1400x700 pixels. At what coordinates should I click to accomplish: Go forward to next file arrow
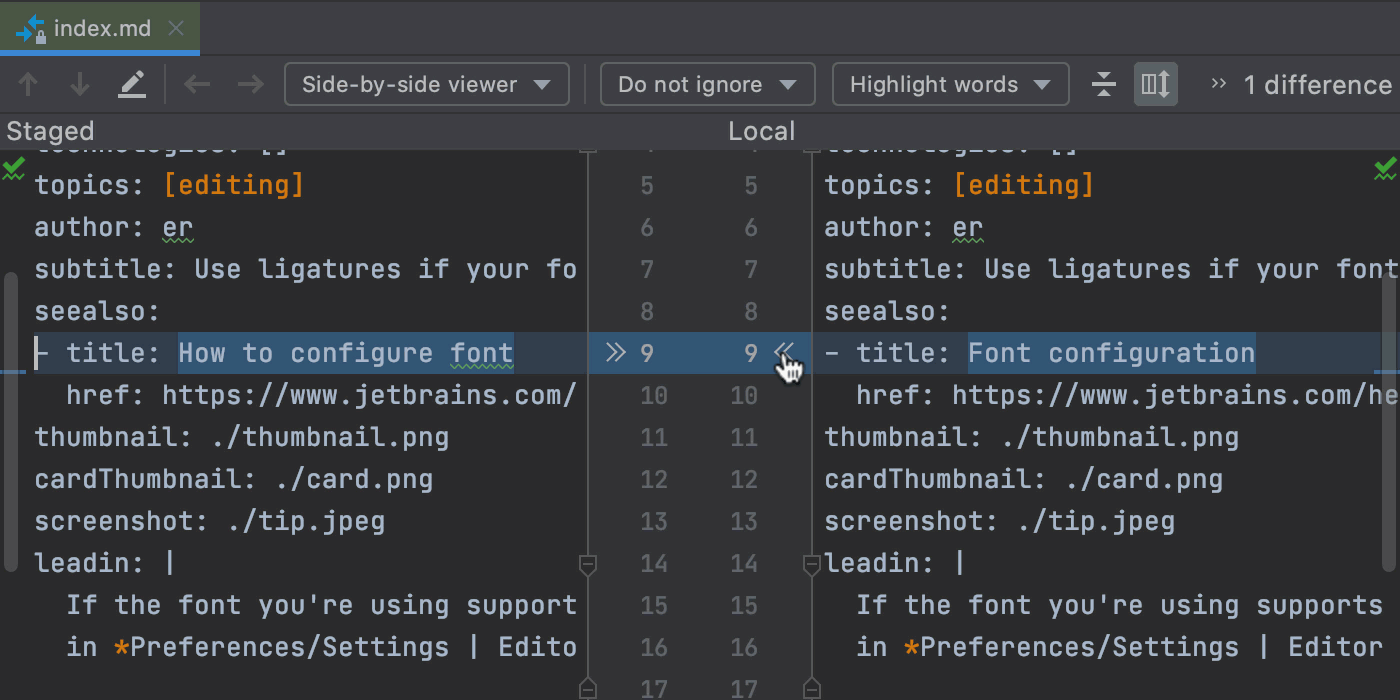click(x=250, y=85)
